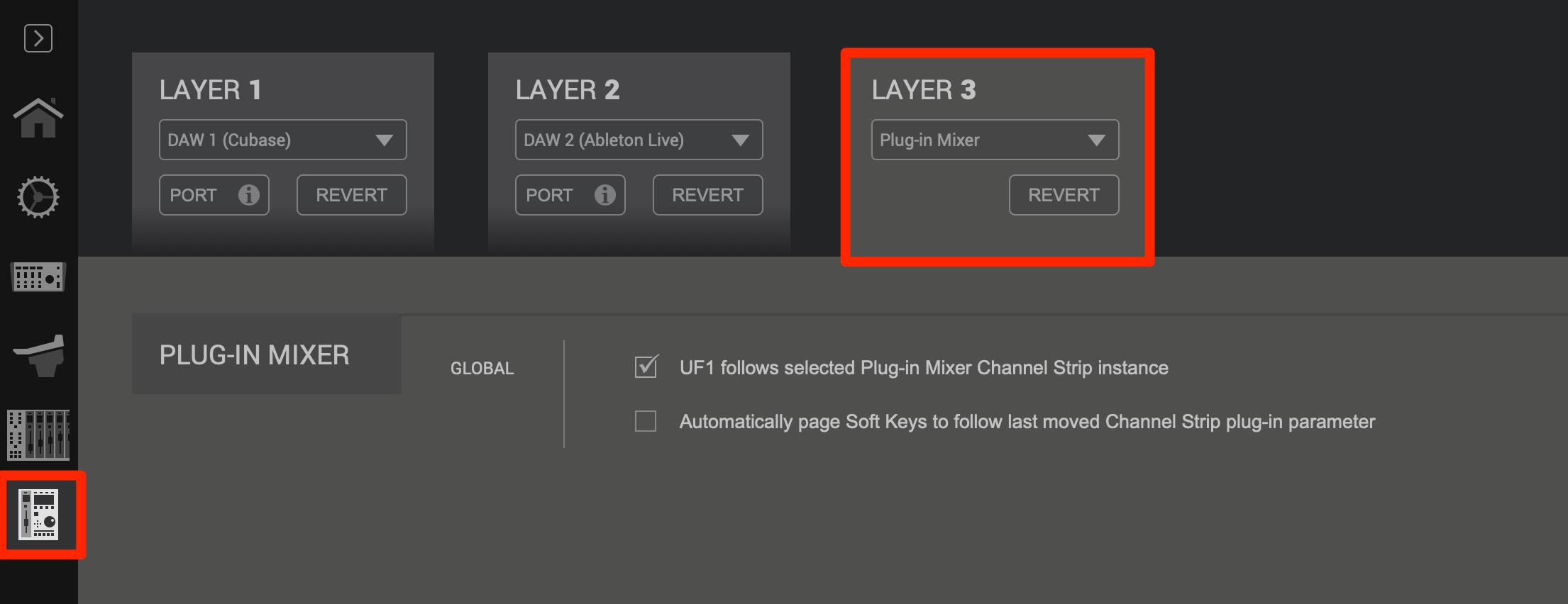Revert Layer 1 settings
The image size is (1568, 604).
click(351, 195)
